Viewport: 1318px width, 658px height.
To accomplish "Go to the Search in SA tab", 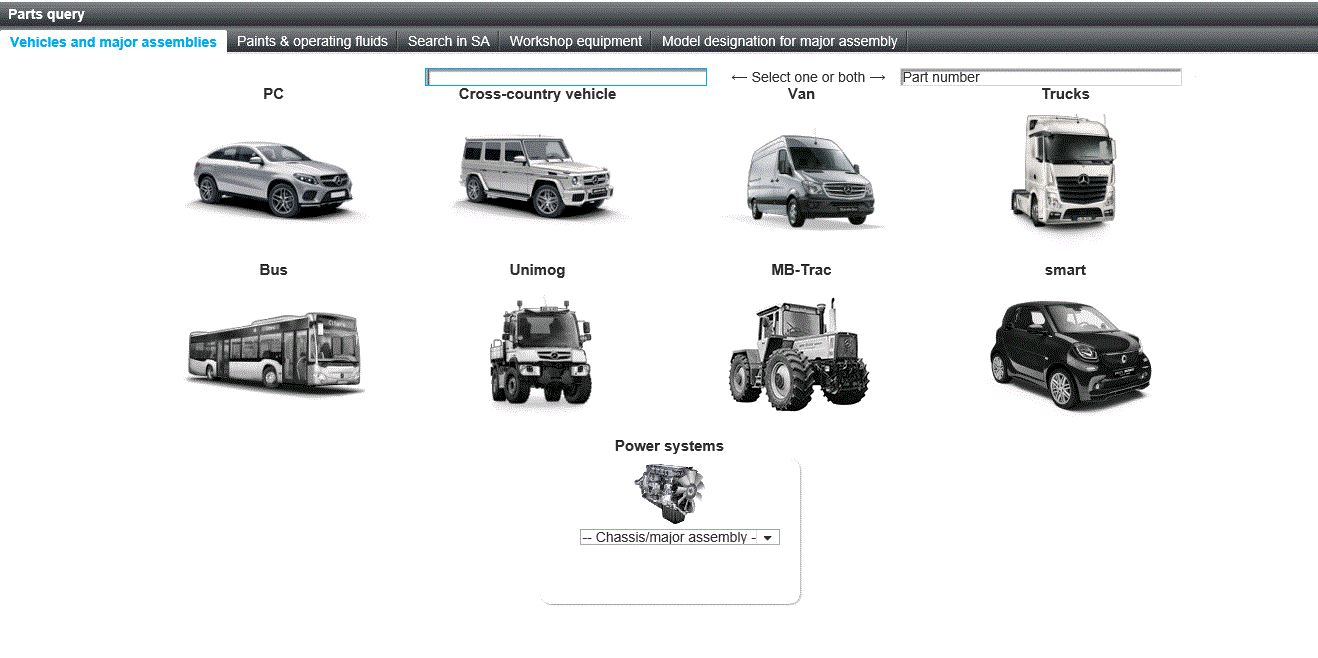I will pyautogui.click(x=449, y=42).
